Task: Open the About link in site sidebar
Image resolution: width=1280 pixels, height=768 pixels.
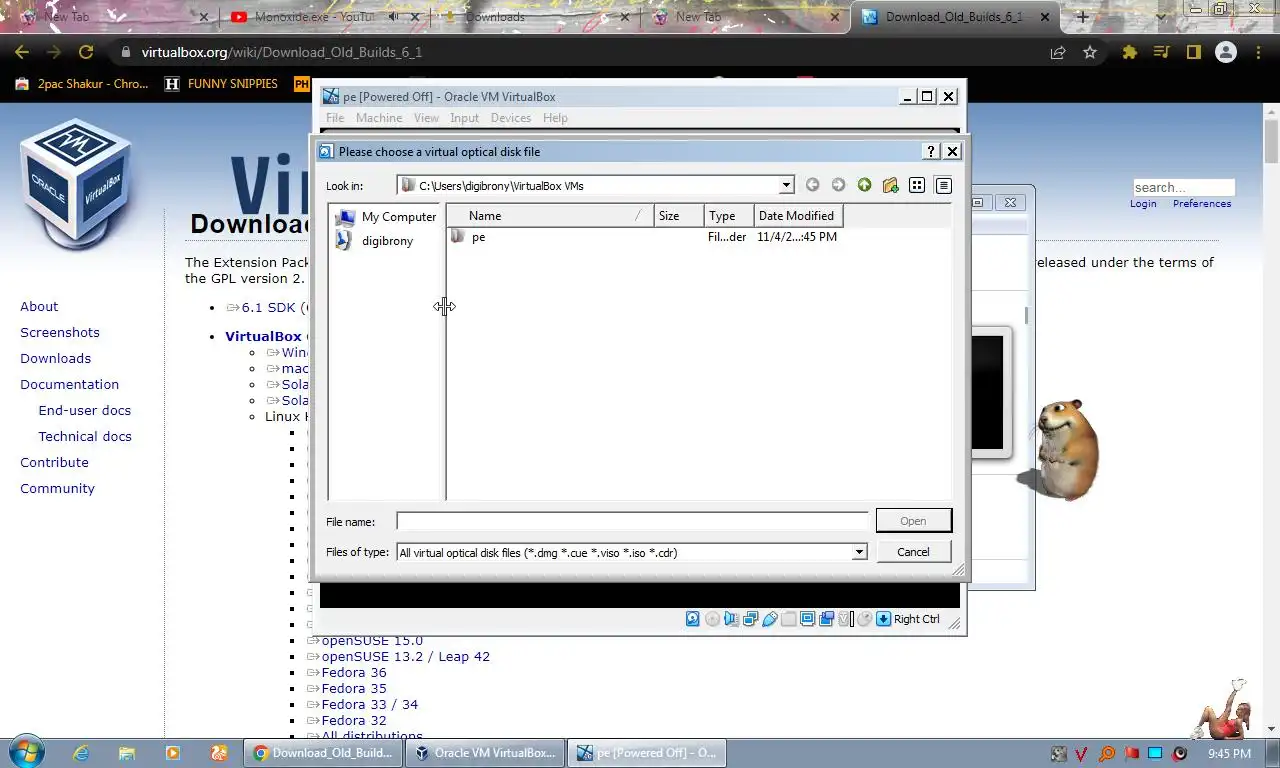Action: (39, 307)
